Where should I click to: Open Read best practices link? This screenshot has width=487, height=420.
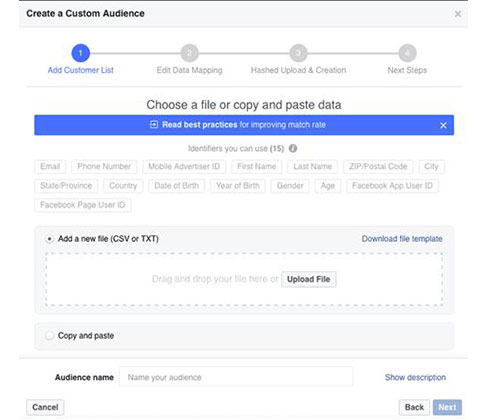pyautogui.click(x=200, y=125)
